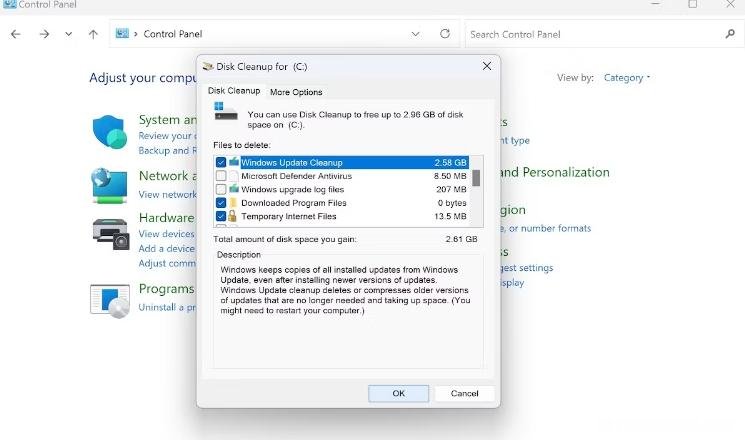Uncheck the Temporary Internet Files checkbox
The width and height of the screenshot is (745, 440).
click(221, 216)
